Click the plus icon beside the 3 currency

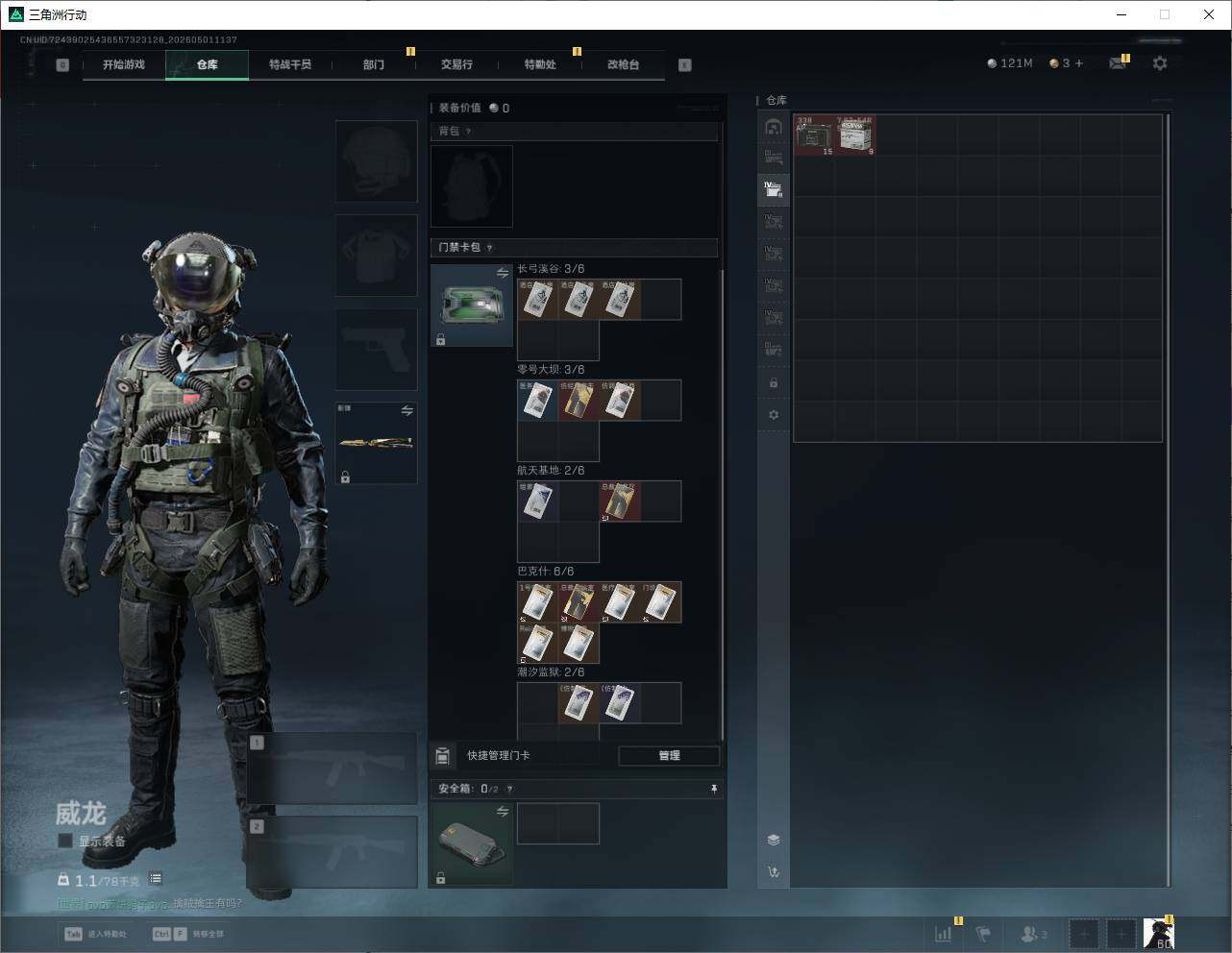pyautogui.click(x=1079, y=63)
